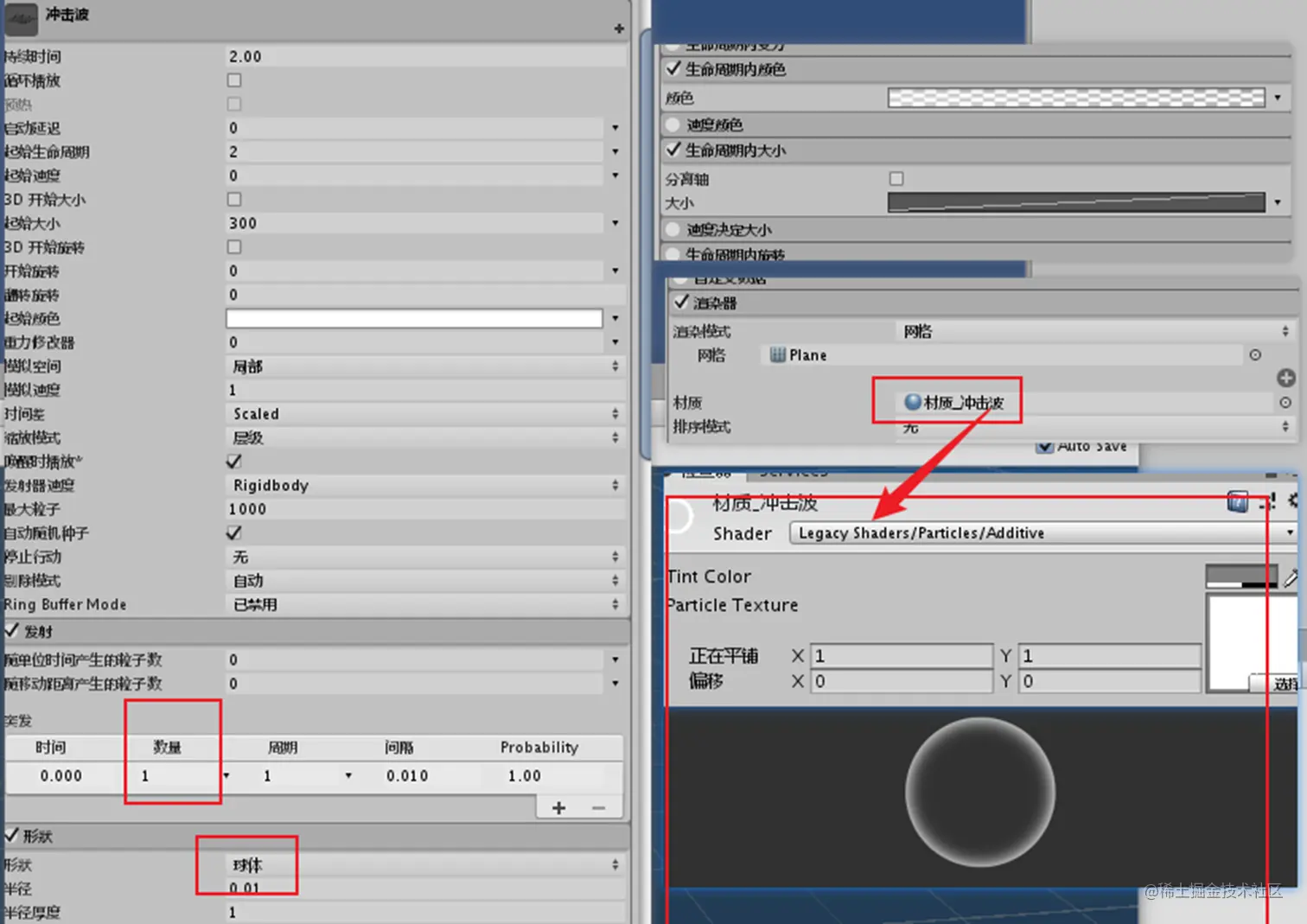Viewport: 1307px width, 924px height.
Task: Open 模拟空间 dropdown showing 局部
Action: click(425, 366)
